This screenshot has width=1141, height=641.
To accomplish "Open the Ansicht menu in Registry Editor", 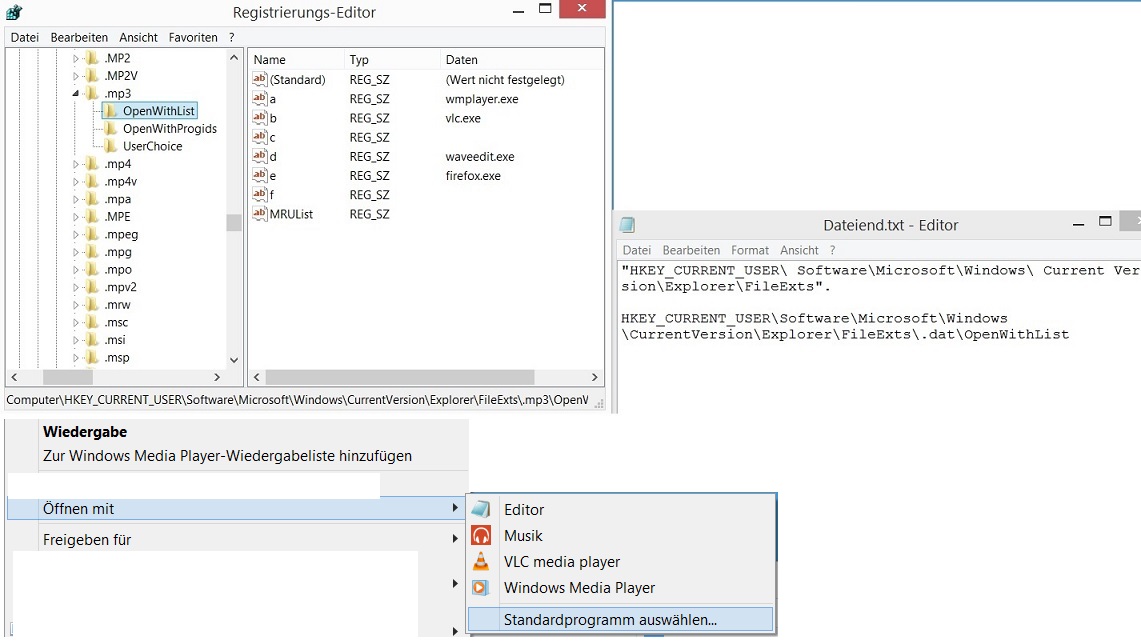I will tap(138, 37).
